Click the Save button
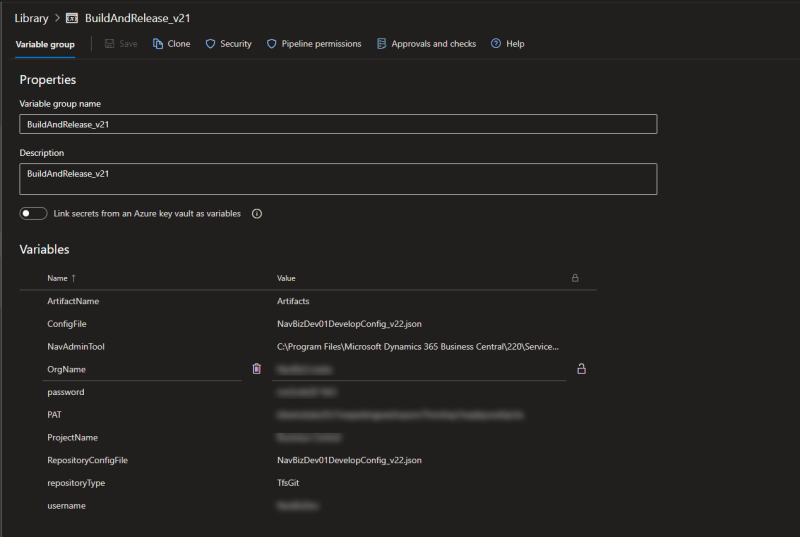 click(121, 44)
